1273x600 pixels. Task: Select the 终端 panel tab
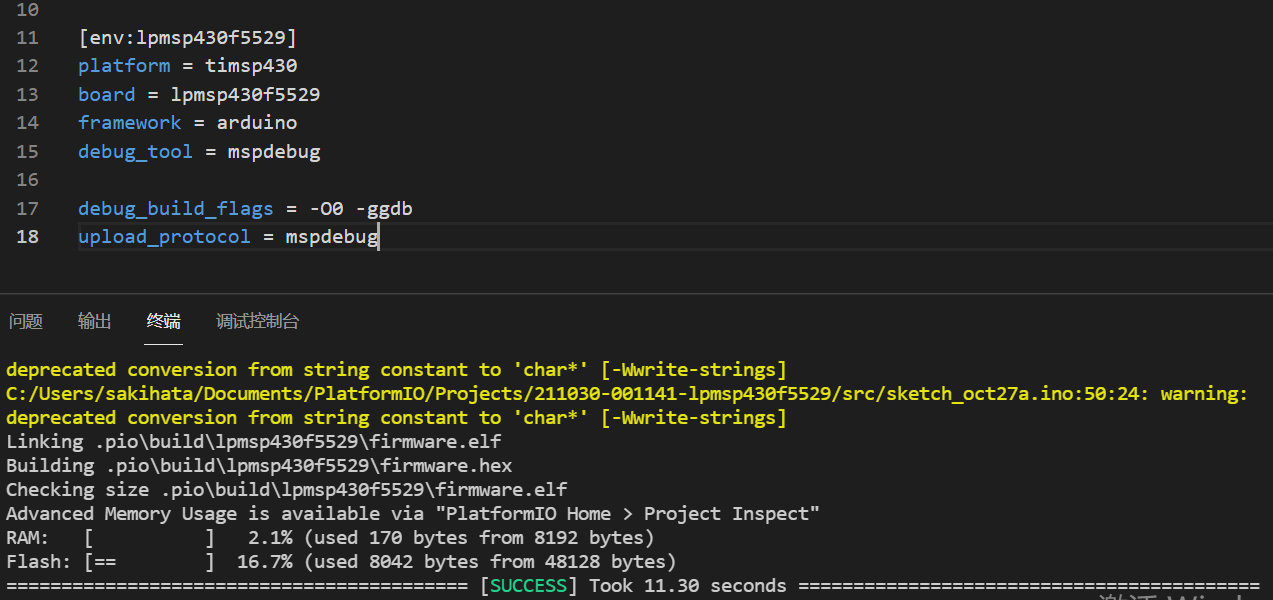tap(164, 322)
